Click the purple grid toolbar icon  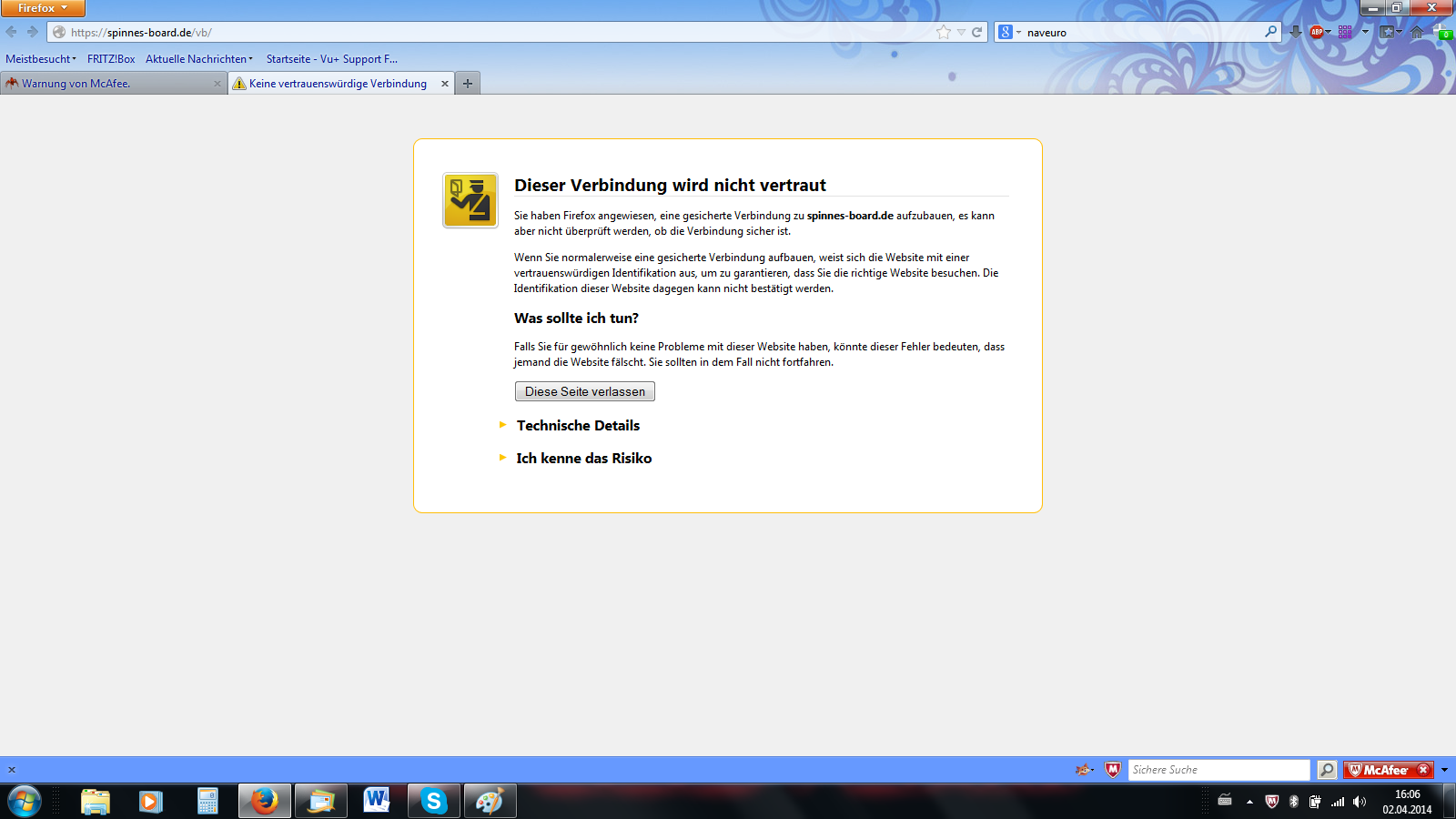click(x=1345, y=32)
